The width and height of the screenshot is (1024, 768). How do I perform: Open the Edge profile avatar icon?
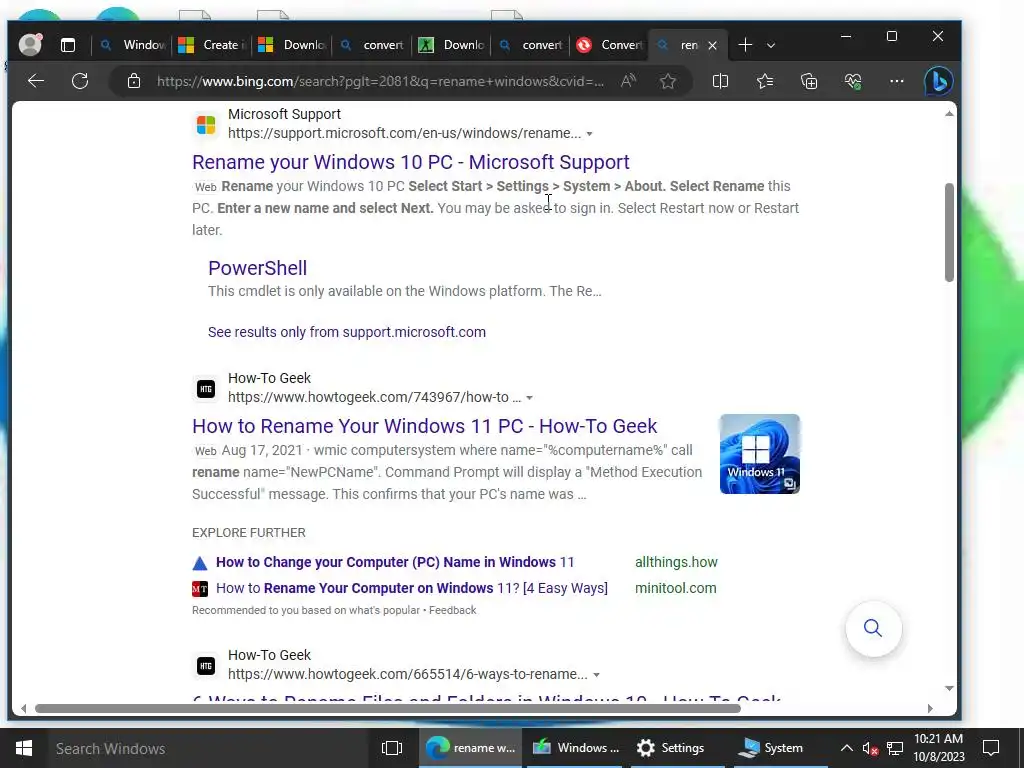tap(30, 44)
